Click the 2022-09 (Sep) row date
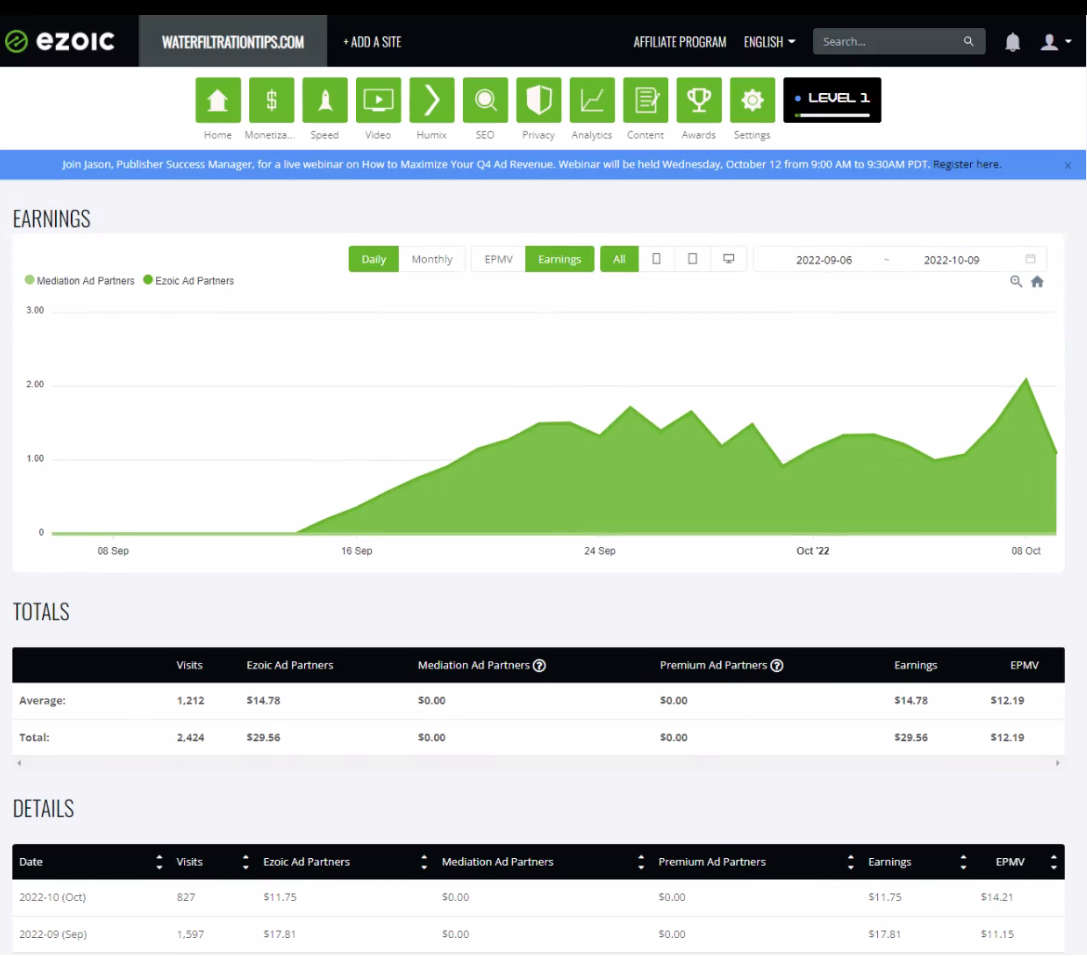1087x956 pixels. pos(53,934)
